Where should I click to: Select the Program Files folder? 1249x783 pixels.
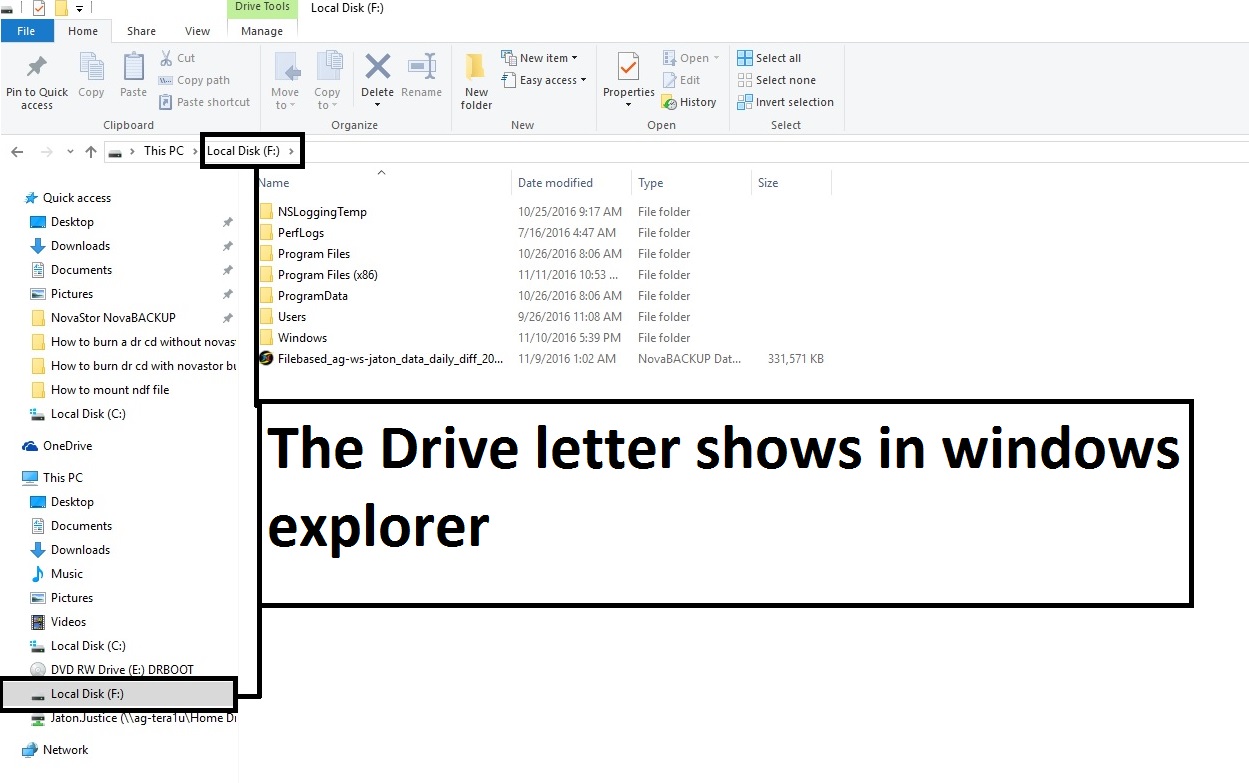(x=314, y=254)
